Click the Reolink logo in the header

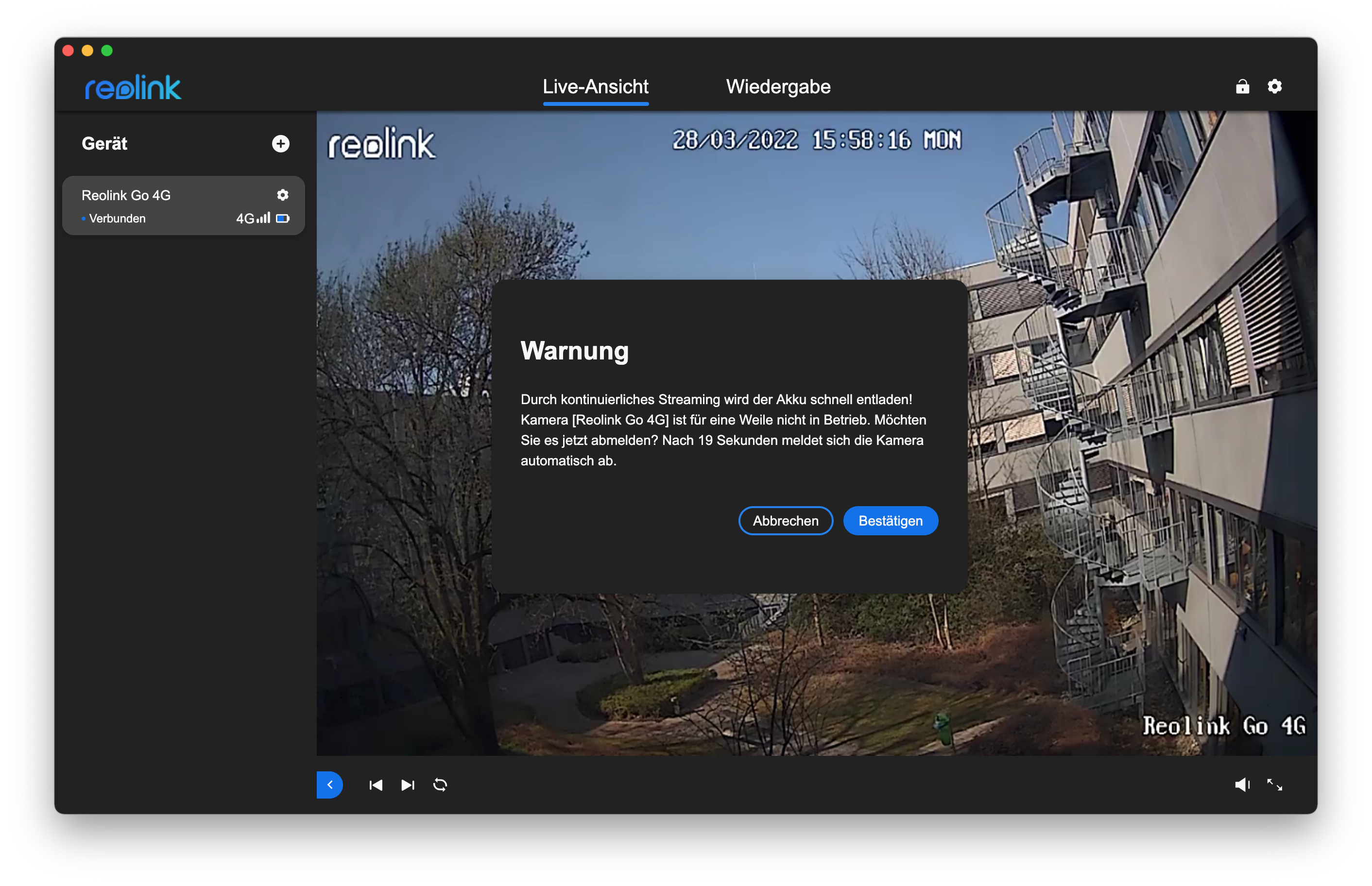(x=133, y=87)
